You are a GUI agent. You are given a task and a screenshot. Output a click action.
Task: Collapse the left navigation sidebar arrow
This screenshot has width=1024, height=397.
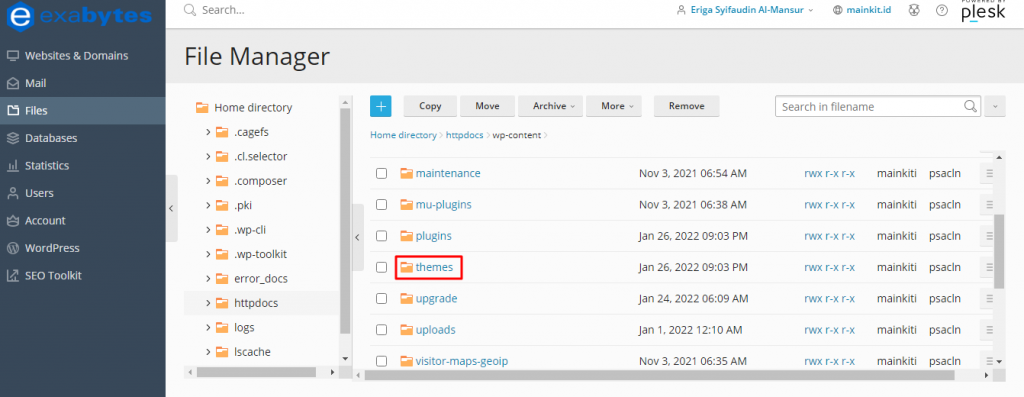point(171,208)
